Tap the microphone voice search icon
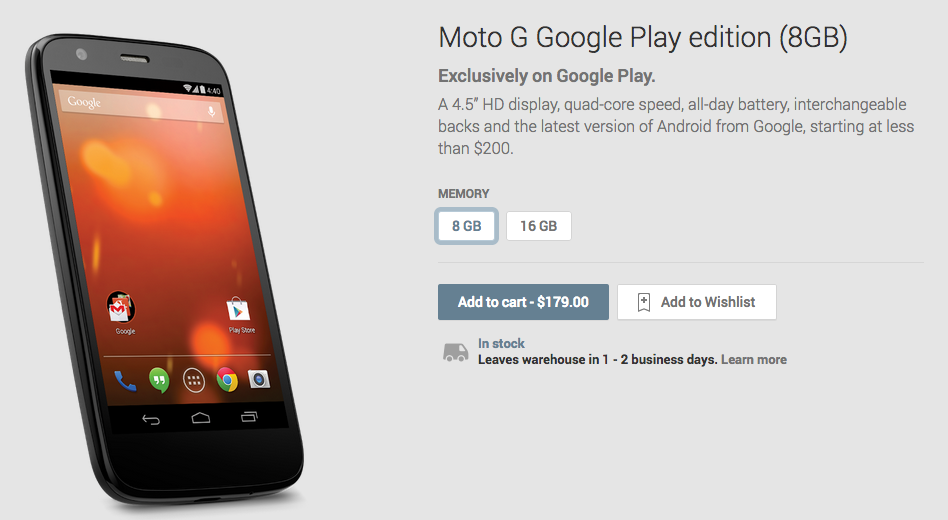This screenshot has width=948, height=520. [x=212, y=112]
